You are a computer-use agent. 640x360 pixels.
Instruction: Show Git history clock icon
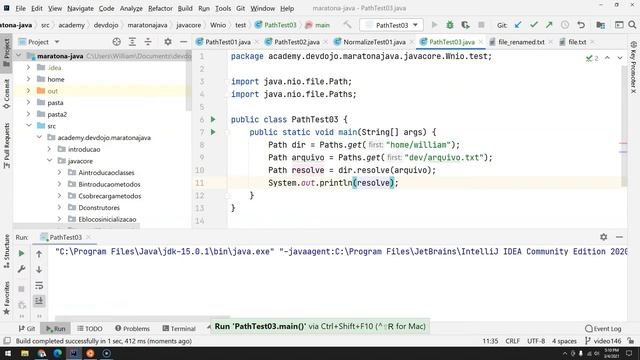point(565,25)
